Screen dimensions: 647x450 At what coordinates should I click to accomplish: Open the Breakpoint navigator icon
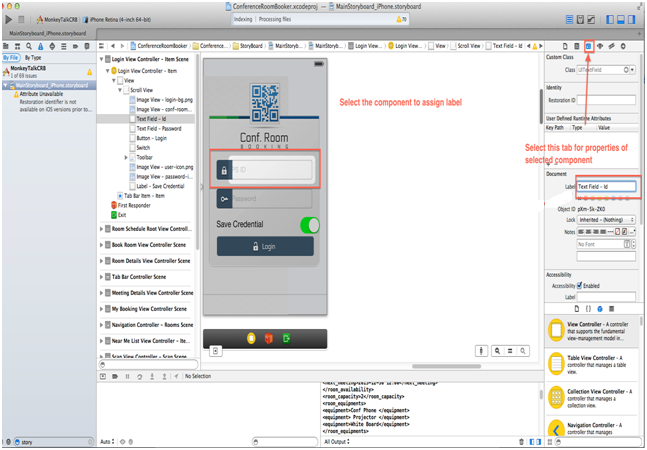[75, 46]
